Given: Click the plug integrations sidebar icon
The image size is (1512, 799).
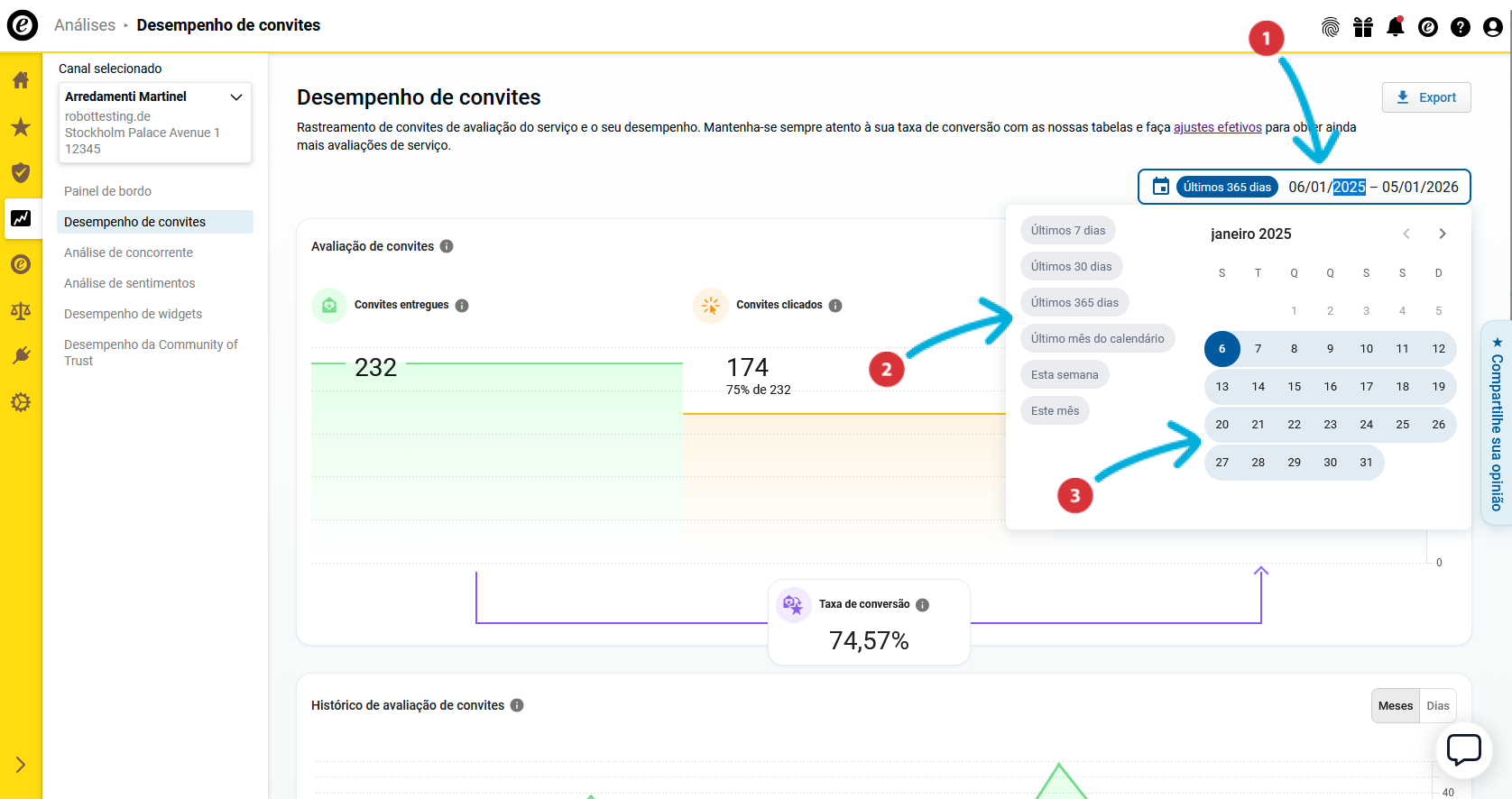Looking at the screenshot, I should tap(21, 356).
